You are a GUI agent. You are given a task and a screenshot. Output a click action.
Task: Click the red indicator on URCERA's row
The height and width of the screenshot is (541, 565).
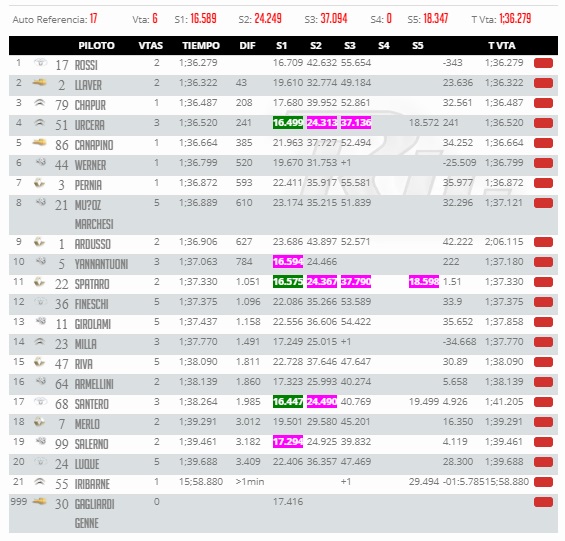[543, 123]
